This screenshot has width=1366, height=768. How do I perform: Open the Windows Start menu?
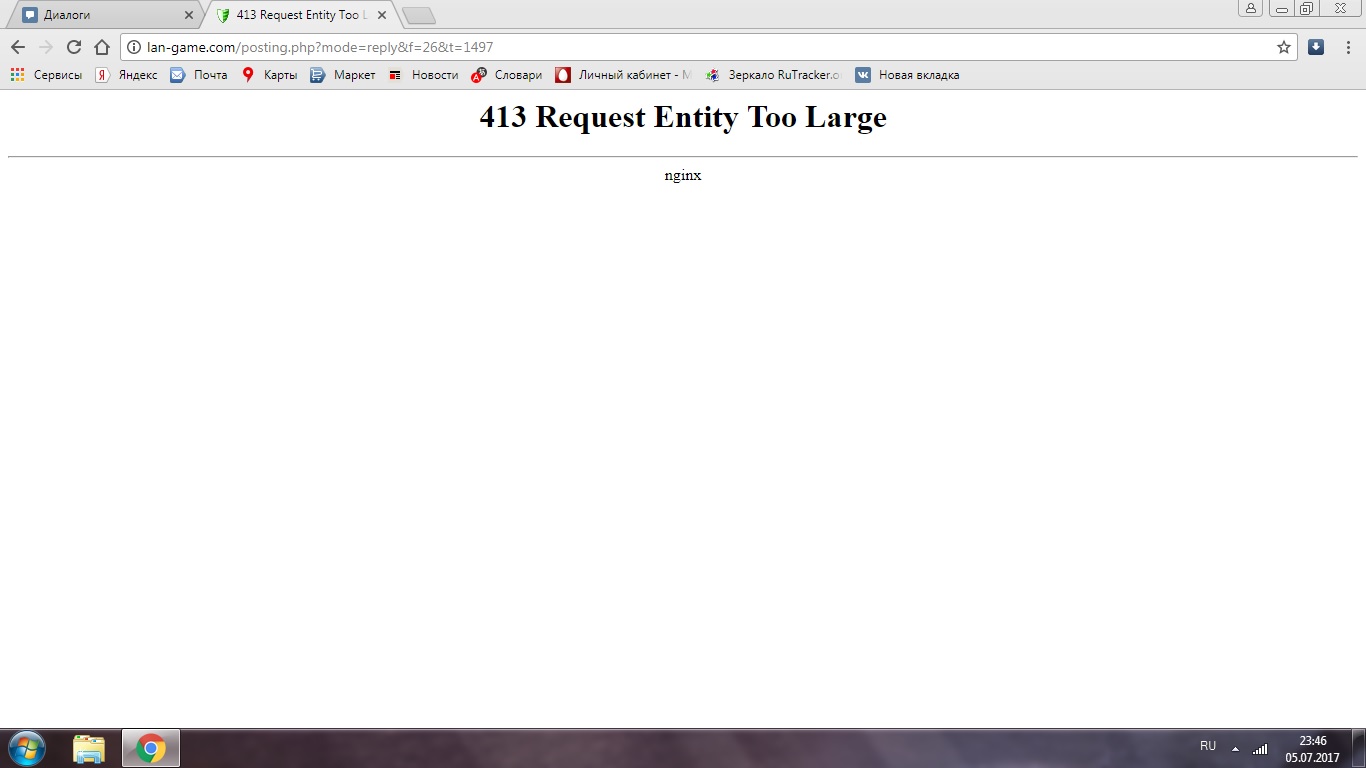pyautogui.click(x=26, y=748)
